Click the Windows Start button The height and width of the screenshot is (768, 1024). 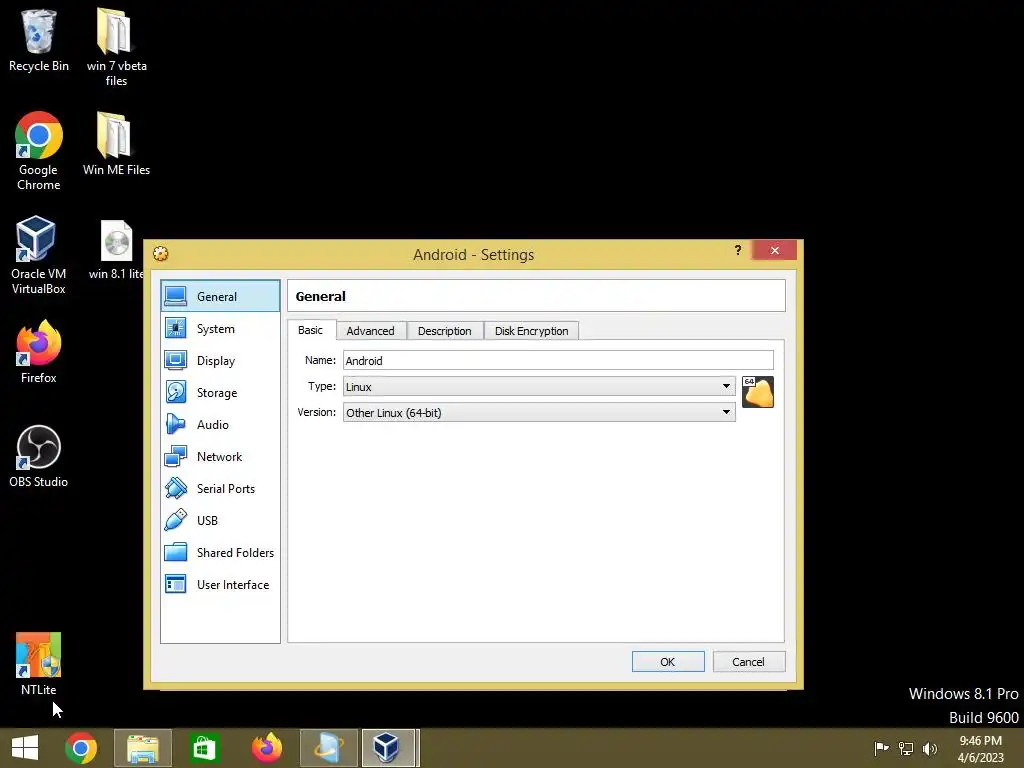point(25,748)
